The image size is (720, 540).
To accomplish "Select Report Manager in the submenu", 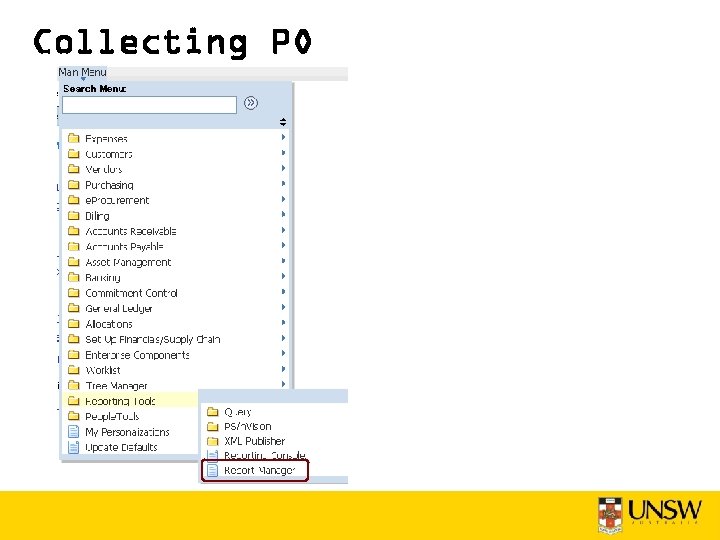I will [x=259, y=470].
